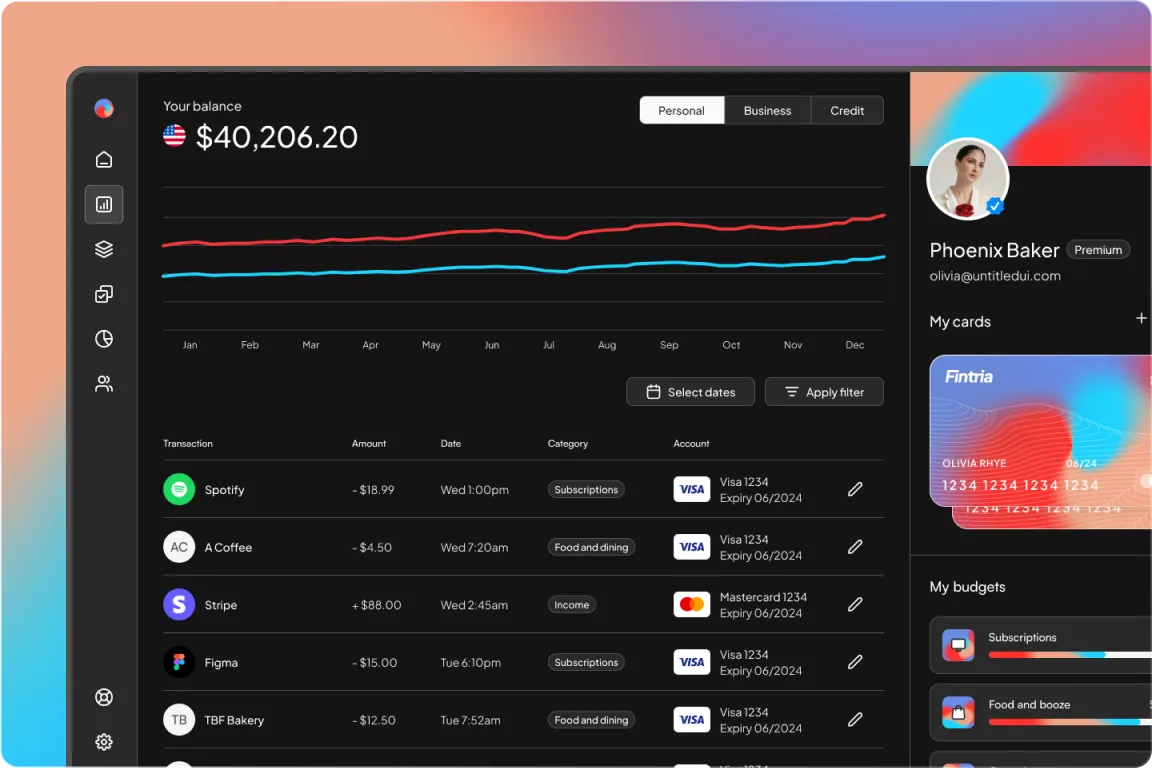Click the Stripe logo avatar
Screen dimensions: 1152x768
point(179,604)
